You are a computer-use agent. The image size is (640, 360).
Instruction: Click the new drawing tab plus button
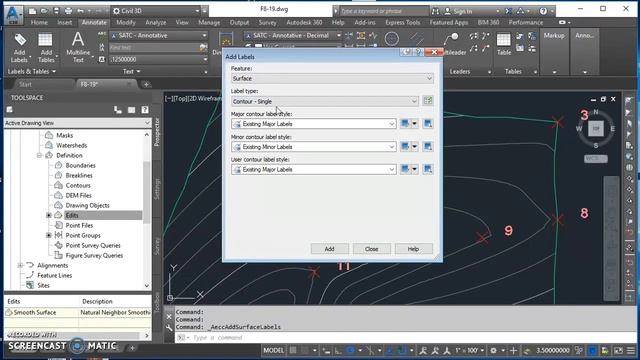(146, 84)
